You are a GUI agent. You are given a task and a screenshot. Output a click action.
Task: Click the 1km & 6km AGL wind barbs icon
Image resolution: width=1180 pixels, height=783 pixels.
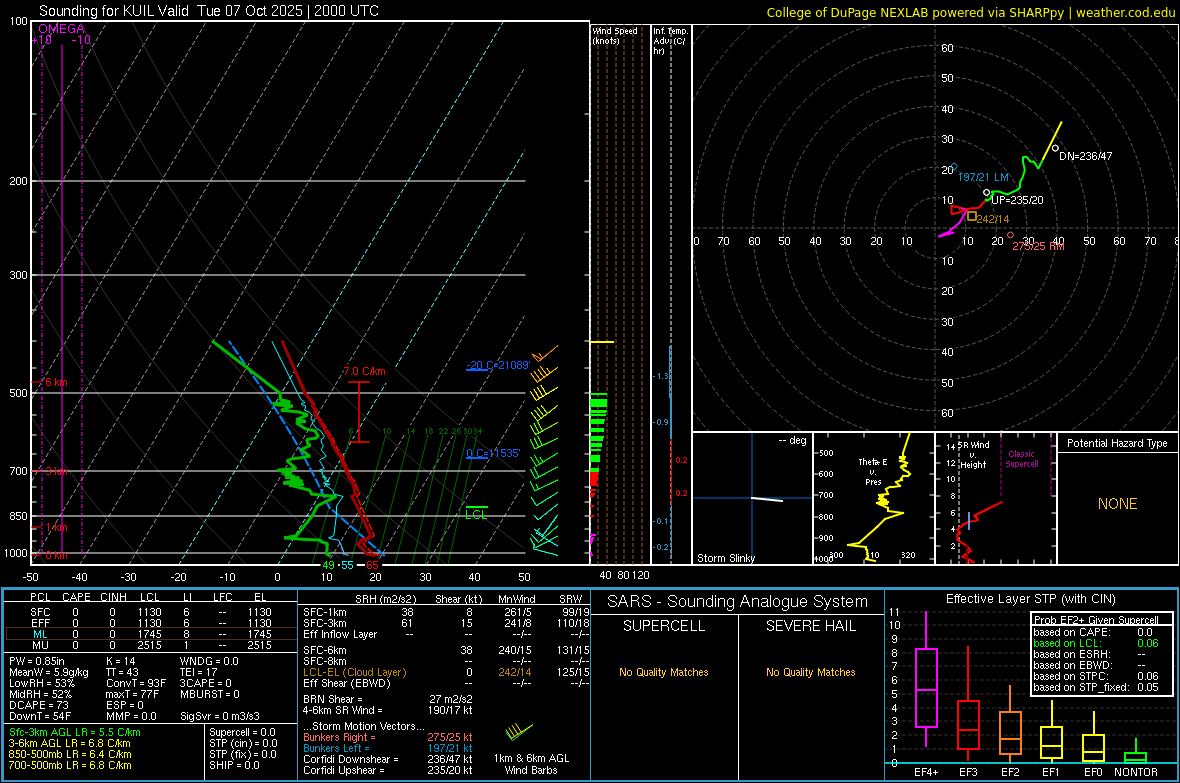519,732
